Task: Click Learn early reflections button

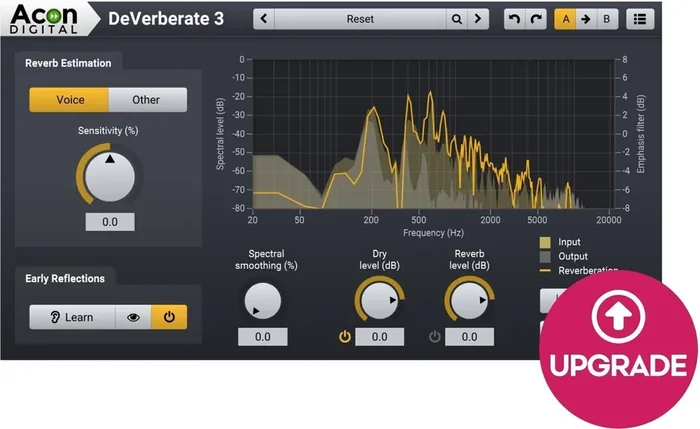Action: (72, 317)
